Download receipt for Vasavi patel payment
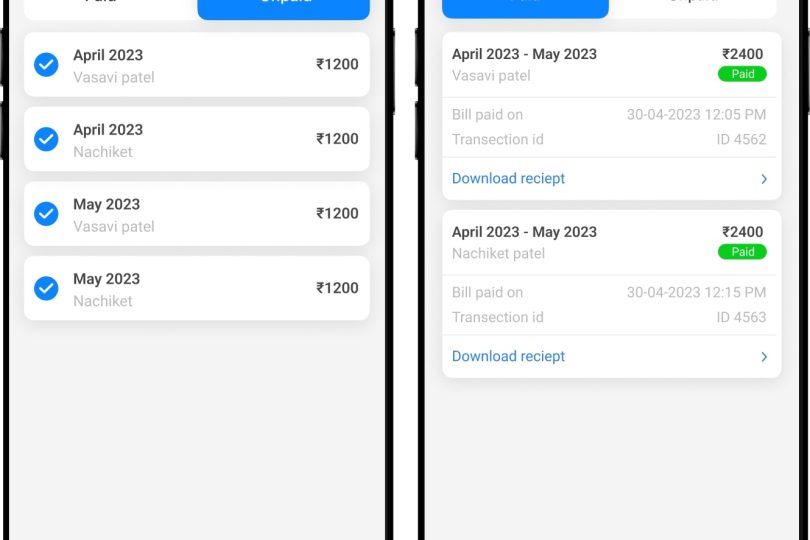This screenshot has height=540, width=810. tap(509, 179)
